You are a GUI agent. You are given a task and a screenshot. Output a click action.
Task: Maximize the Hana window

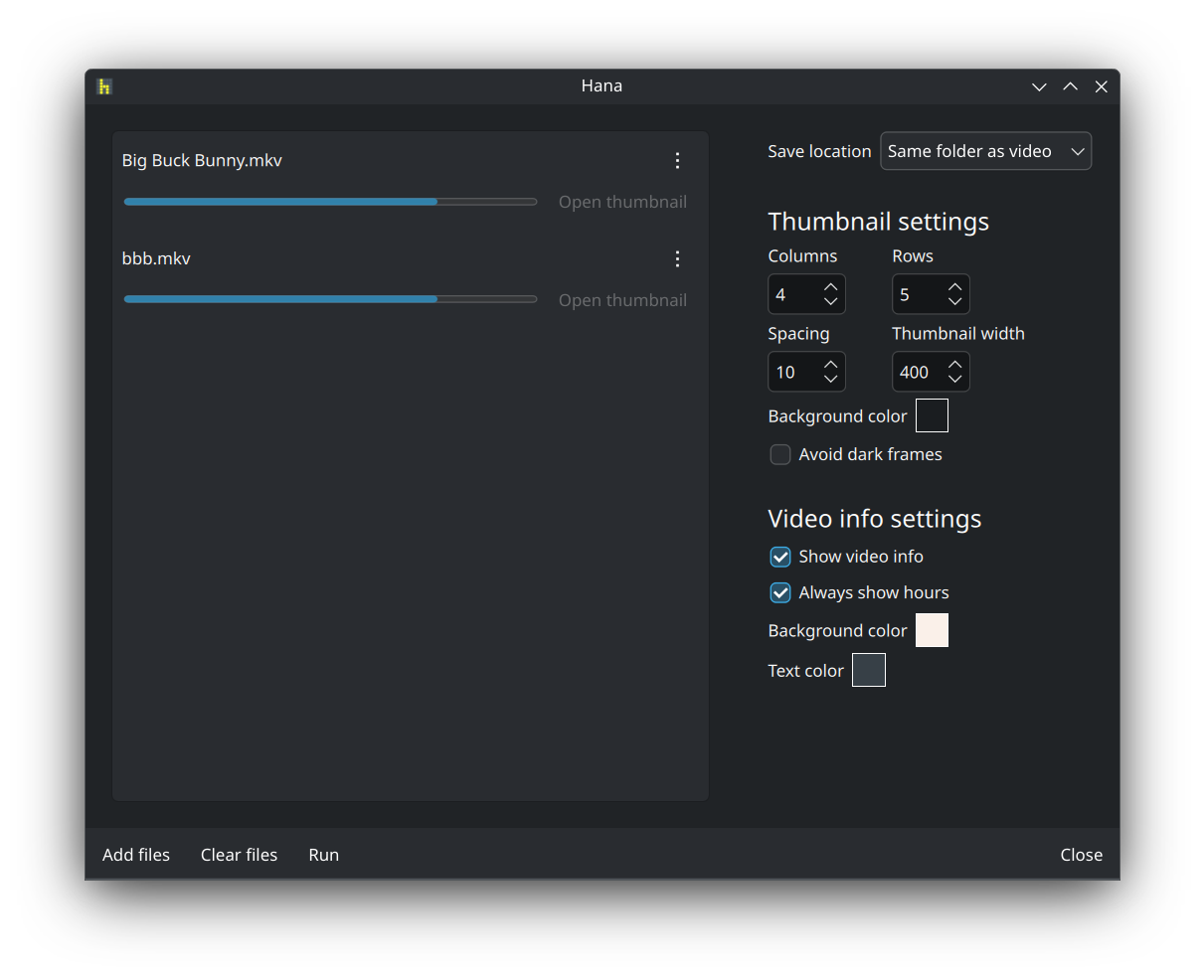click(1070, 86)
